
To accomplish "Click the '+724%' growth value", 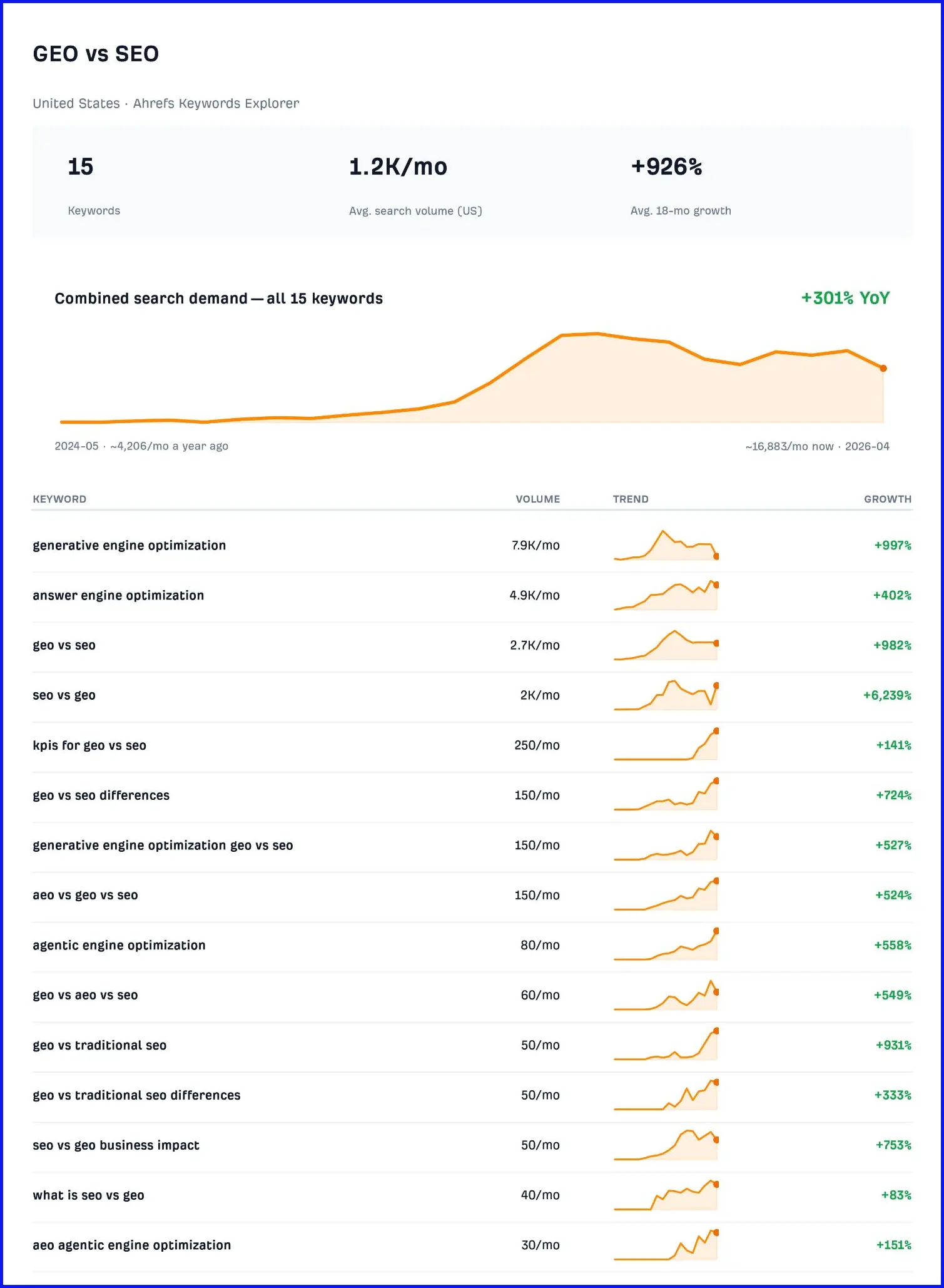I will click(893, 795).
